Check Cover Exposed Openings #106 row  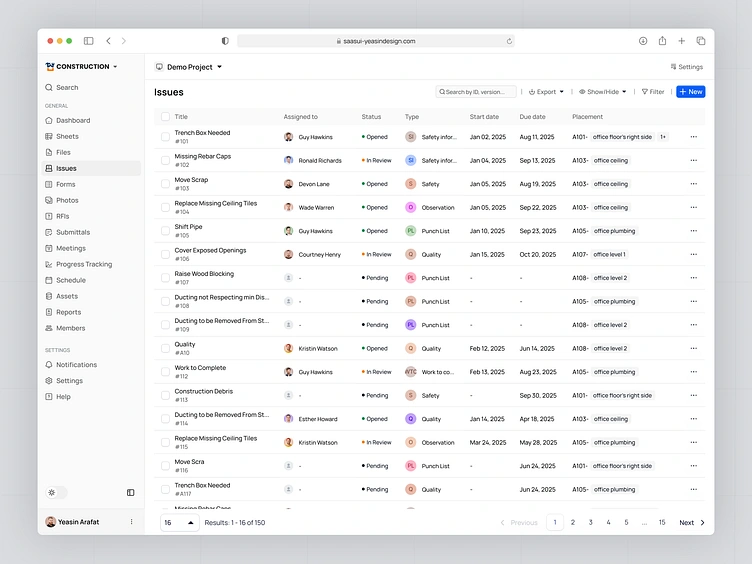[x=165, y=254]
